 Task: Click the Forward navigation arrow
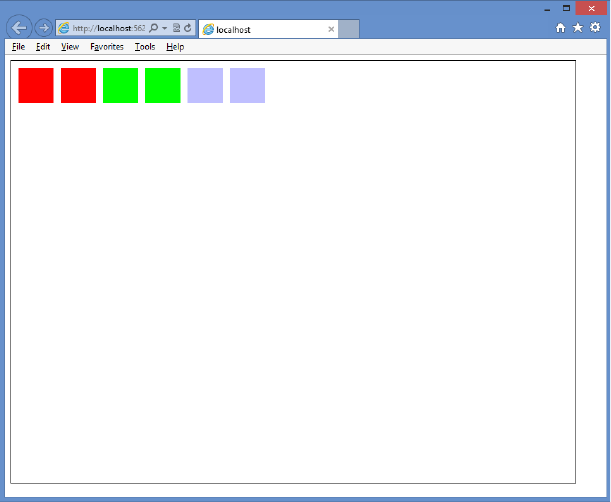coord(44,28)
